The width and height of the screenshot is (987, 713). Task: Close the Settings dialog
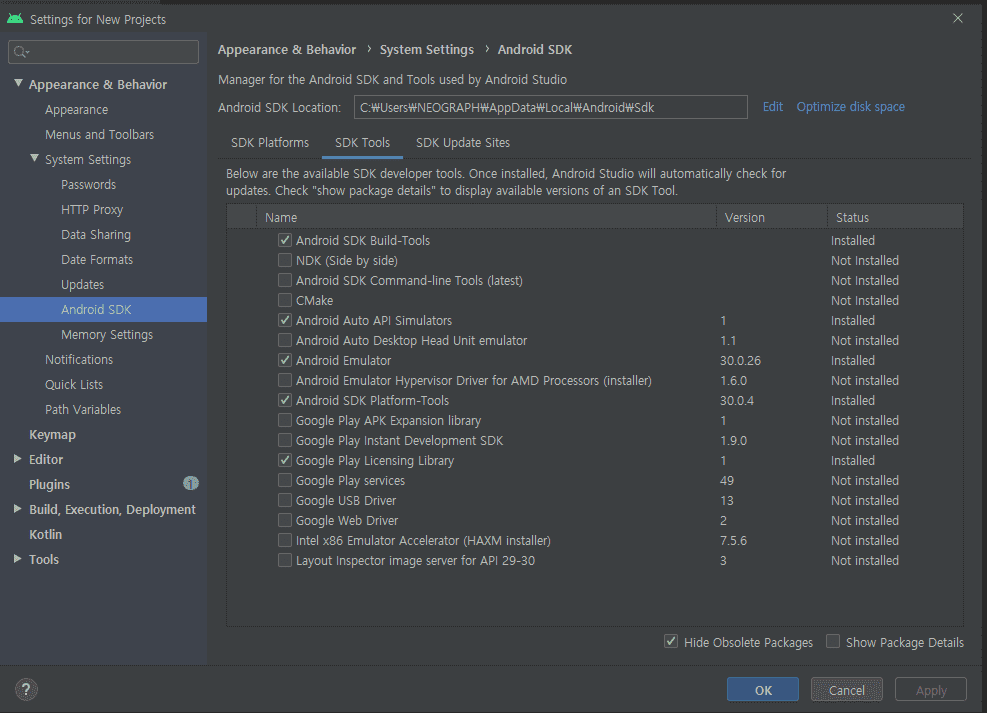point(957,18)
